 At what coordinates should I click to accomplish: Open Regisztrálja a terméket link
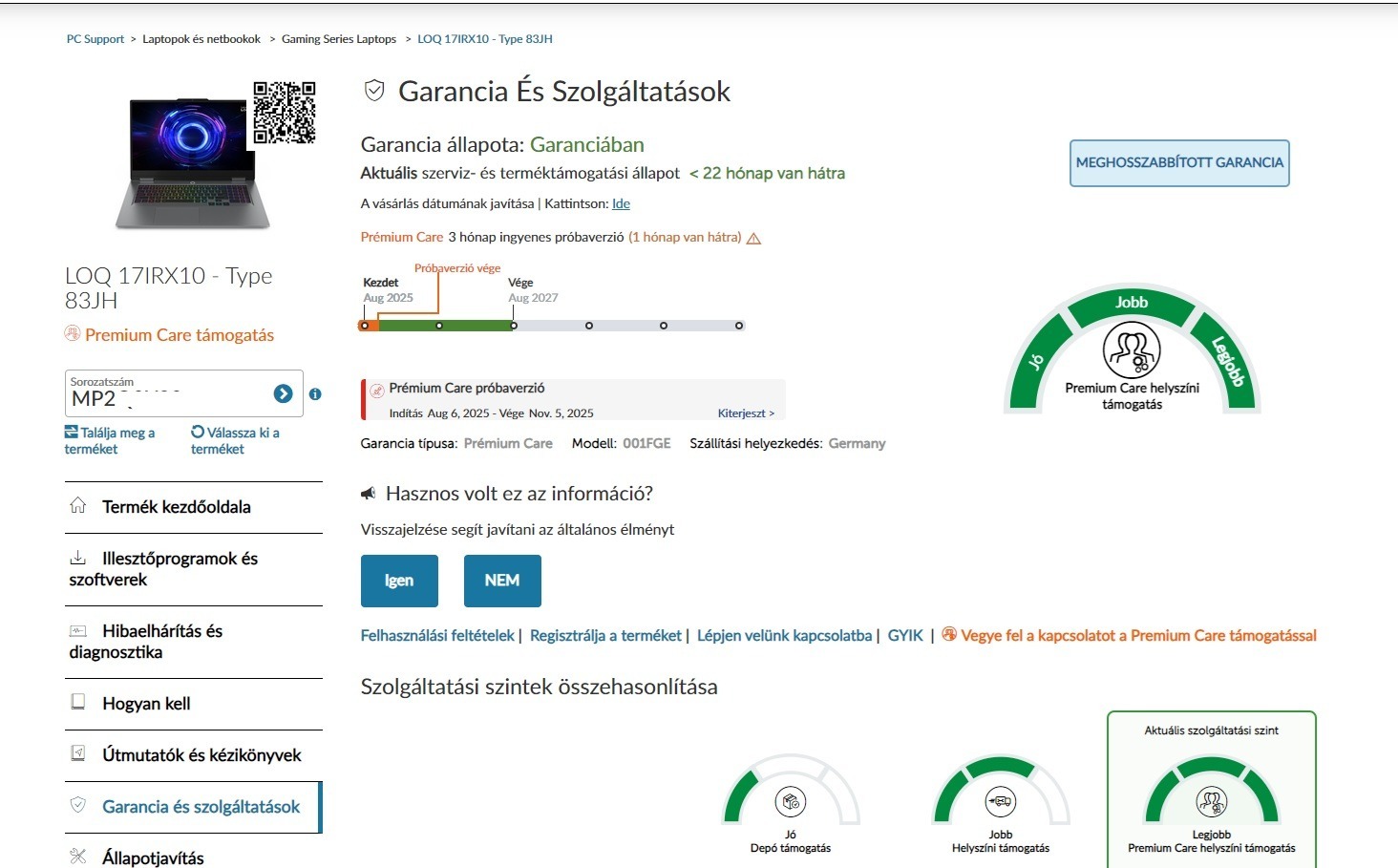(x=605, y=636)
